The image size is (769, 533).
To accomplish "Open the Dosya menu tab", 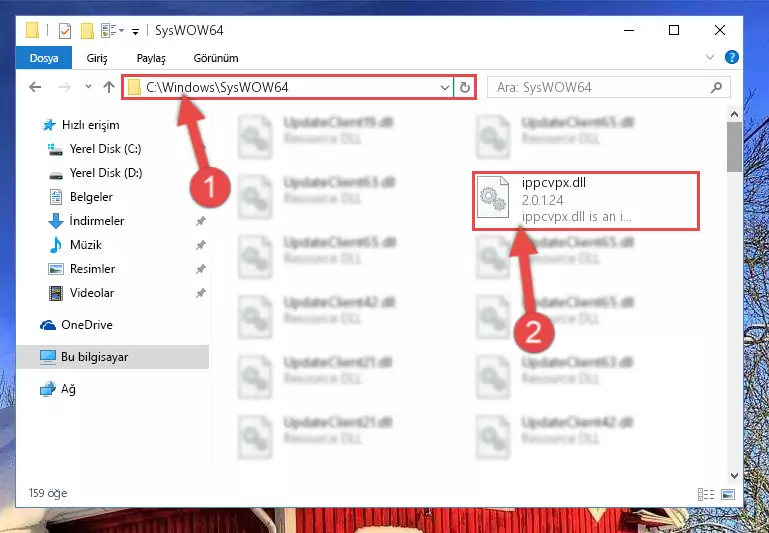I will pyautogui.click(x=44, y=58).
